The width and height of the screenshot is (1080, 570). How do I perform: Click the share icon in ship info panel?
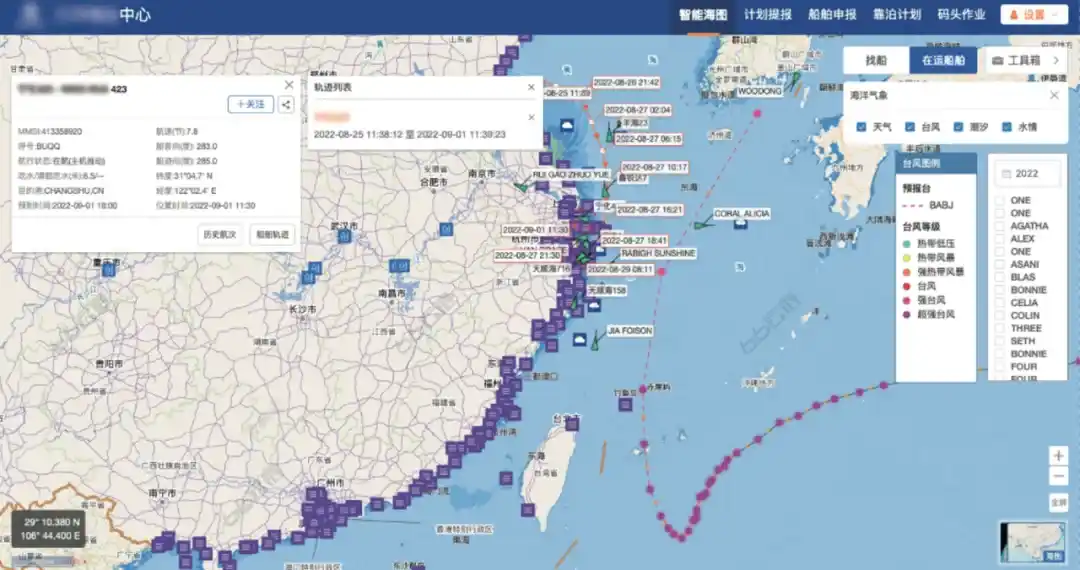[x=286, y=104]
